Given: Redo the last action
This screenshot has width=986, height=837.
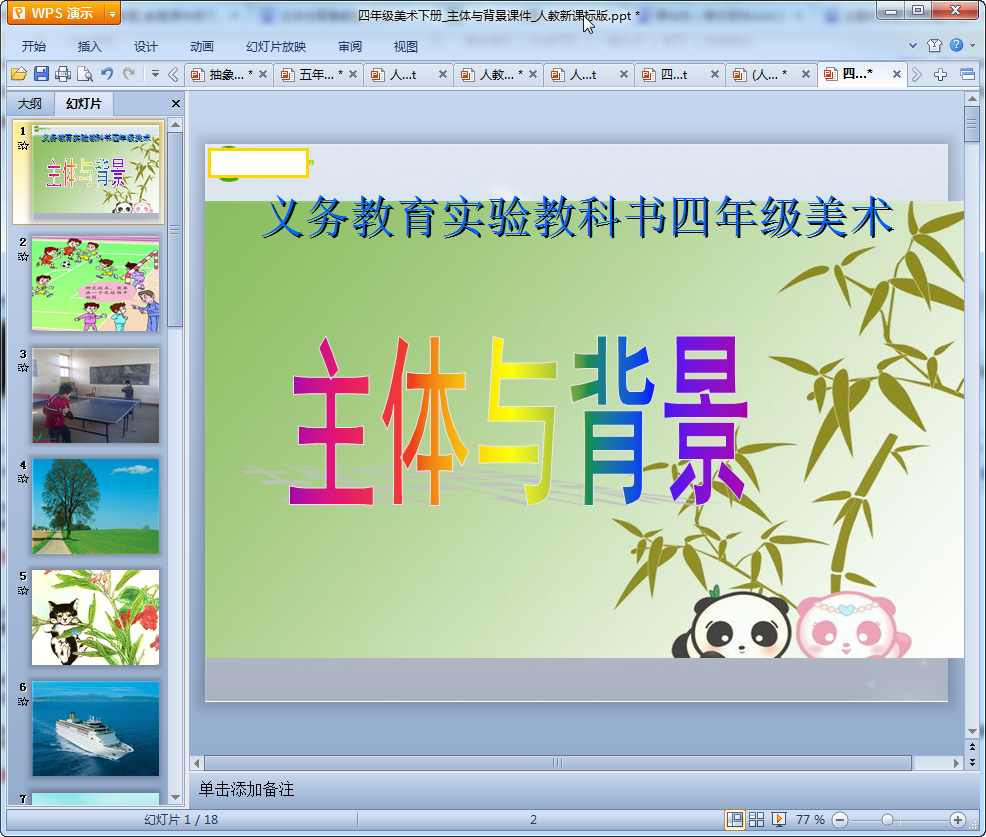Looking at the screenshot, I should coord(129,74).
